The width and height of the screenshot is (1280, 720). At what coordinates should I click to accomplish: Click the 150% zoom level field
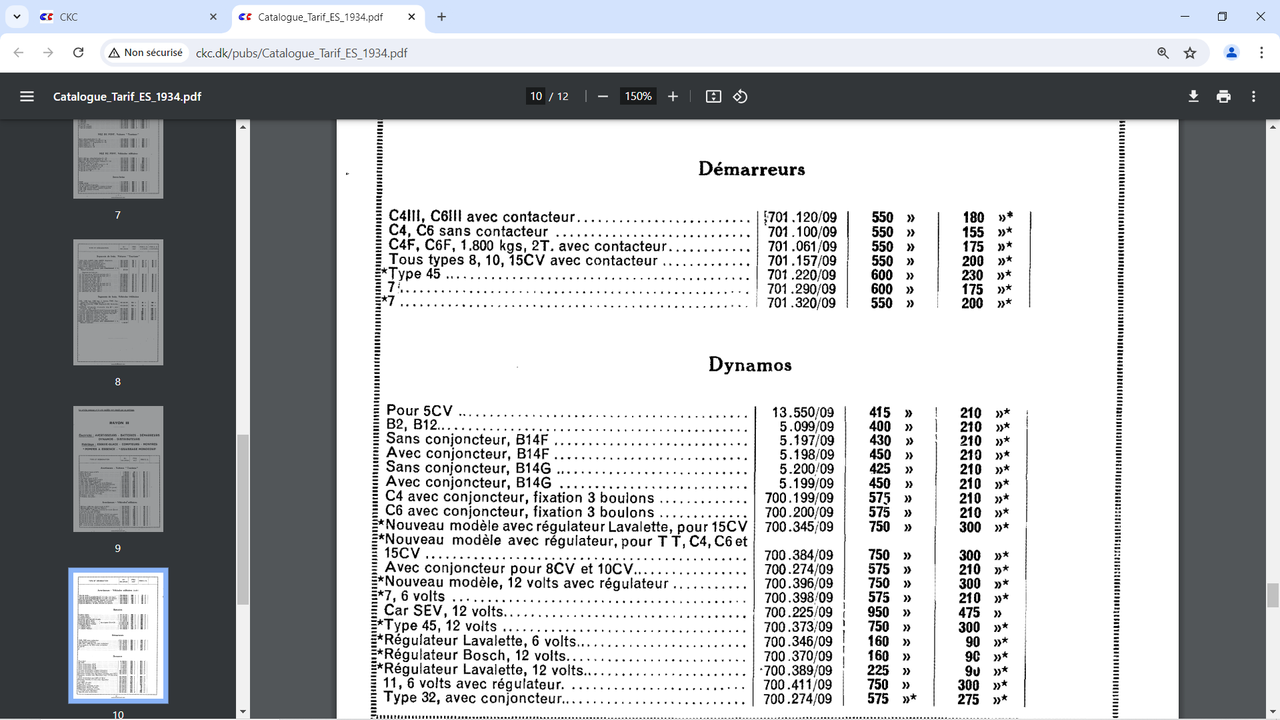[x=638, y=96]
